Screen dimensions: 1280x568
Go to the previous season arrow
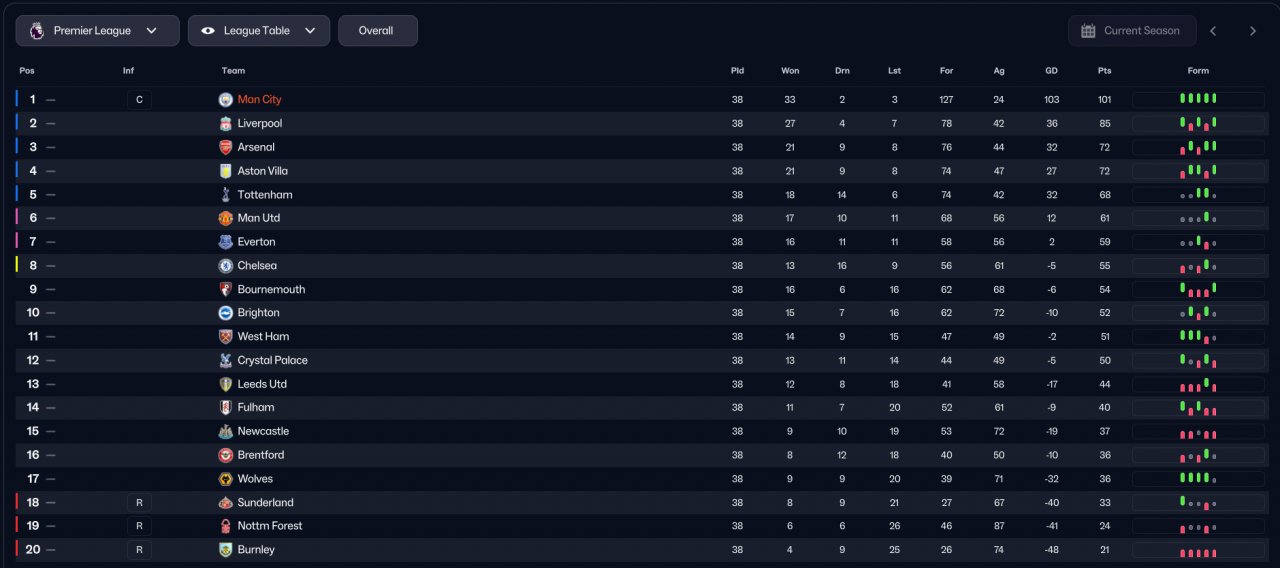(1213, 31)
